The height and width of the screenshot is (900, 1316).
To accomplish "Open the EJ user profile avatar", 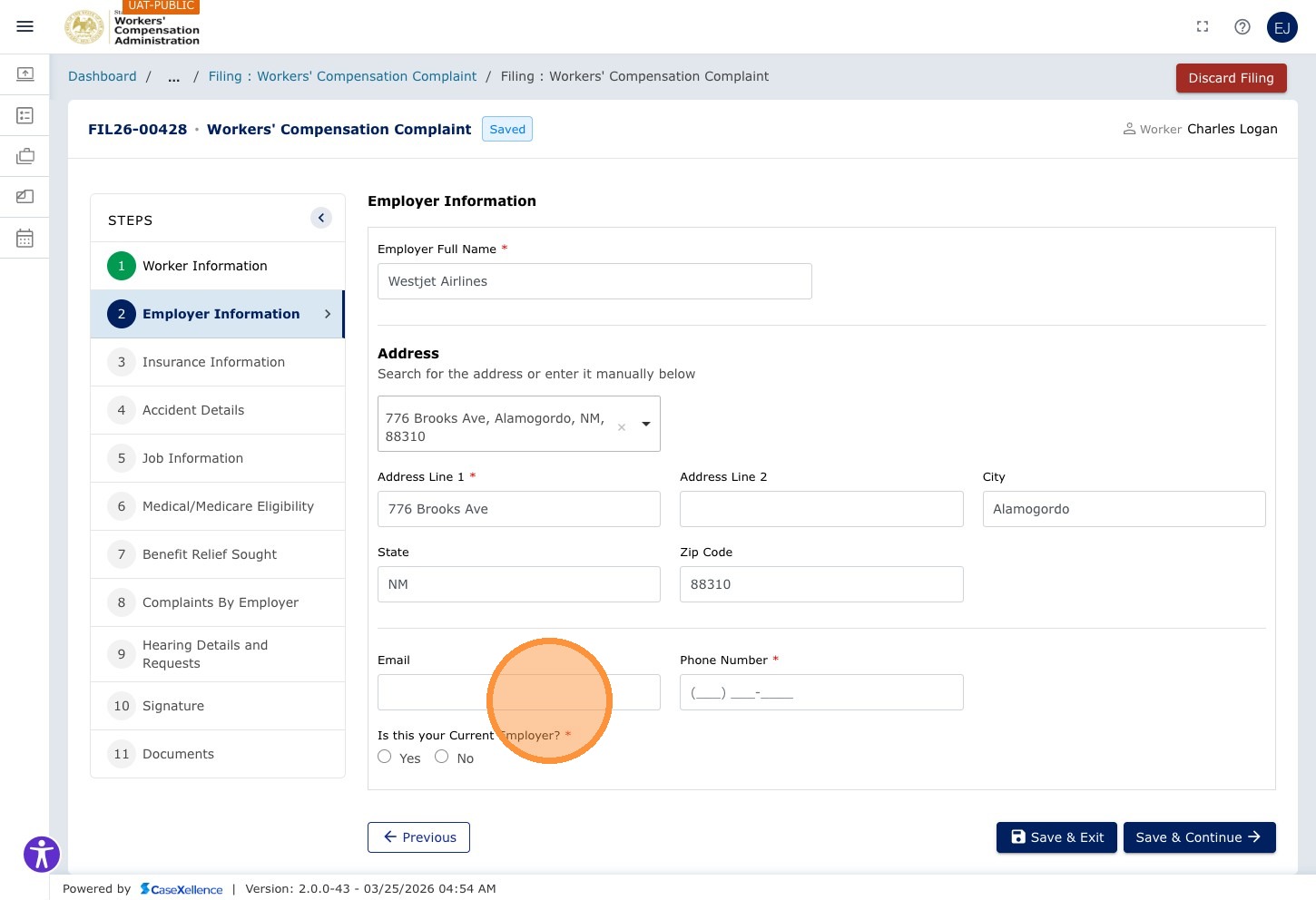I will (1282, 28).
